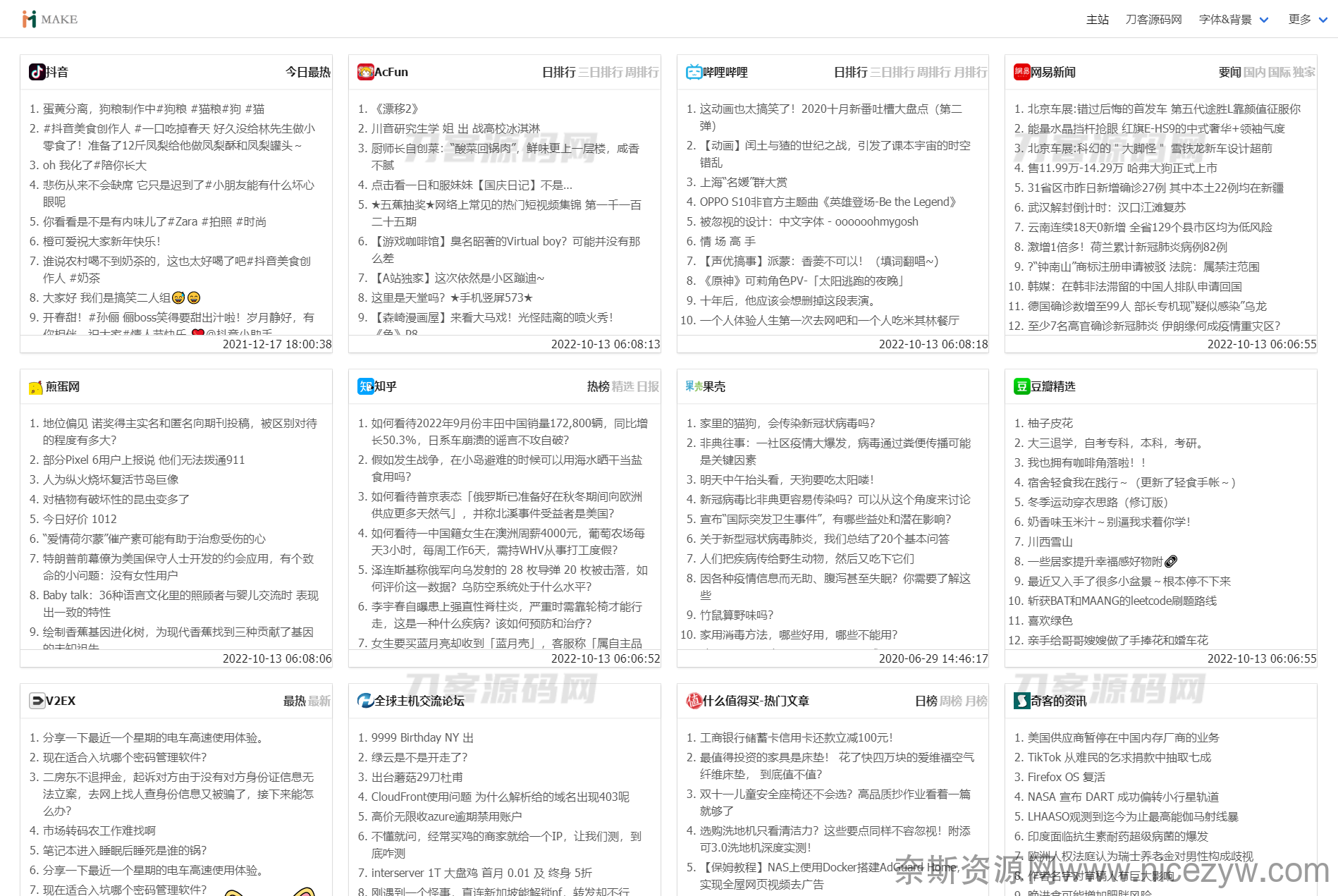Switch 网易新闻 to 国际 tab
Image resolution: width=1338 pixels, height=896 pixels.
tap(1279, 72)
